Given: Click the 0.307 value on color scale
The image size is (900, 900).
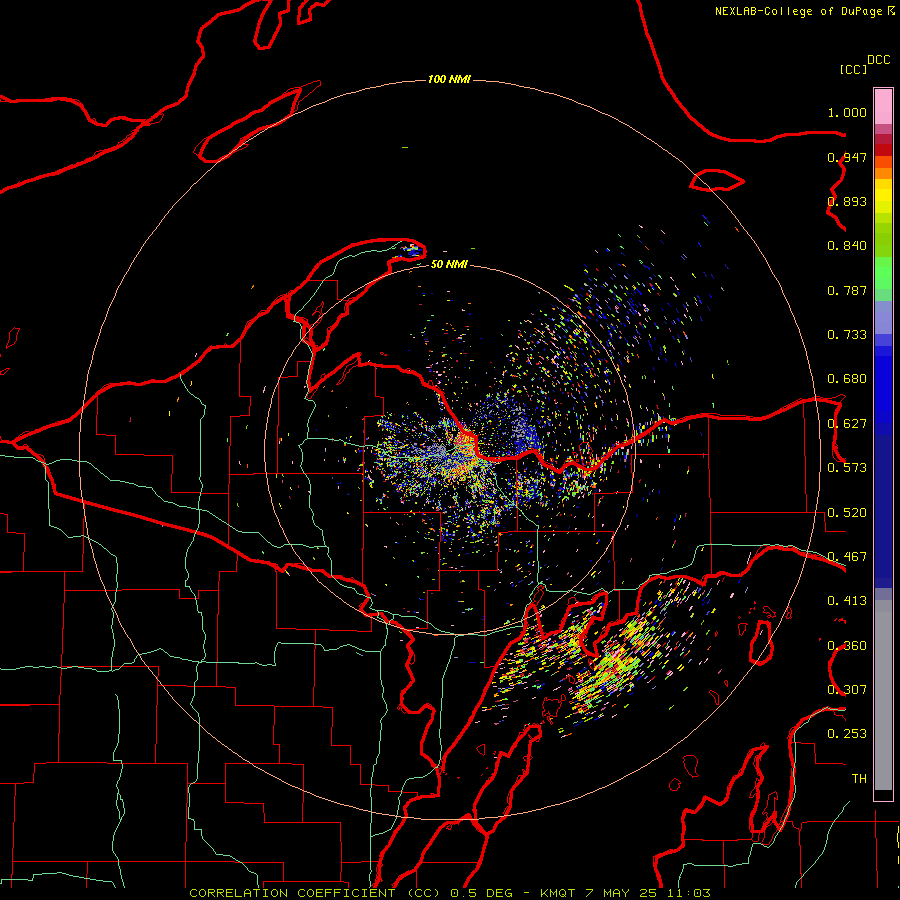Looking at the screenshot, I should (847, 690).
